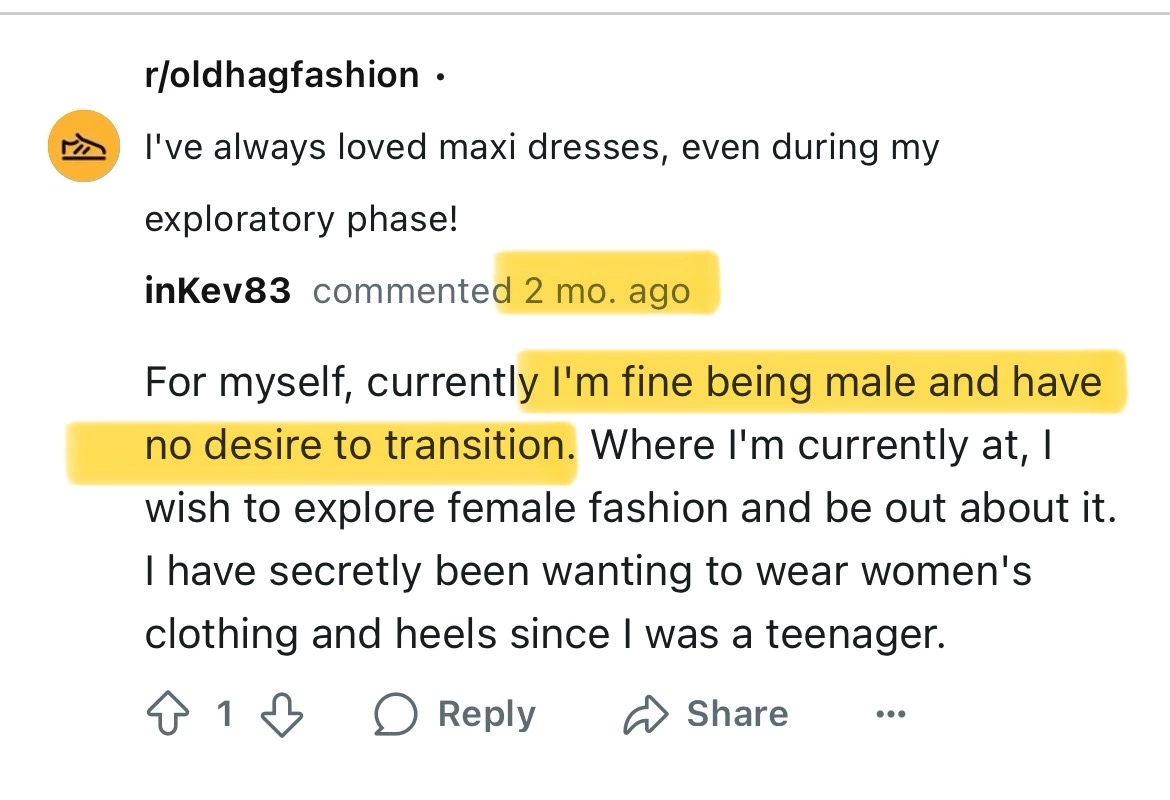1170x800 pixels.
Task: Click the Reply speech bubble icon
Action: tap(396, 715)
